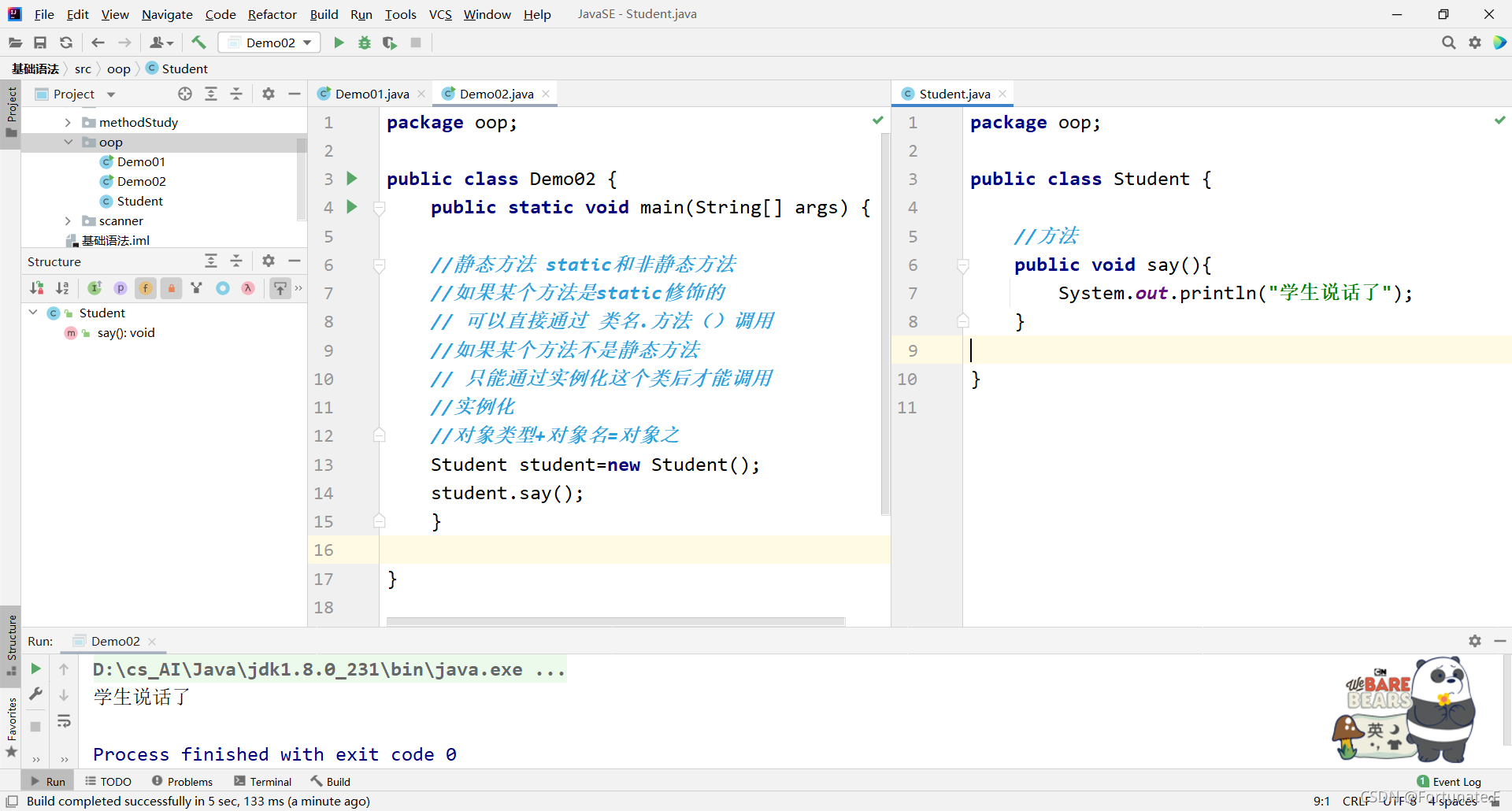Navigate forward with the right arrow
1512x811 pixels.
point(124,43)
